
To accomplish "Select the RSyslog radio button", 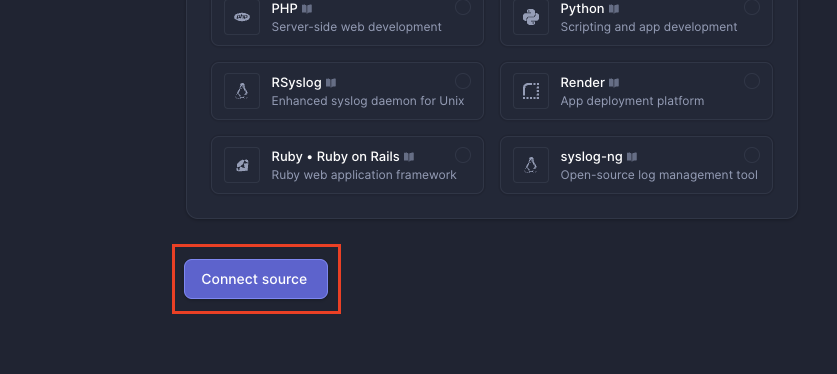I will click(x=463, y=81).
